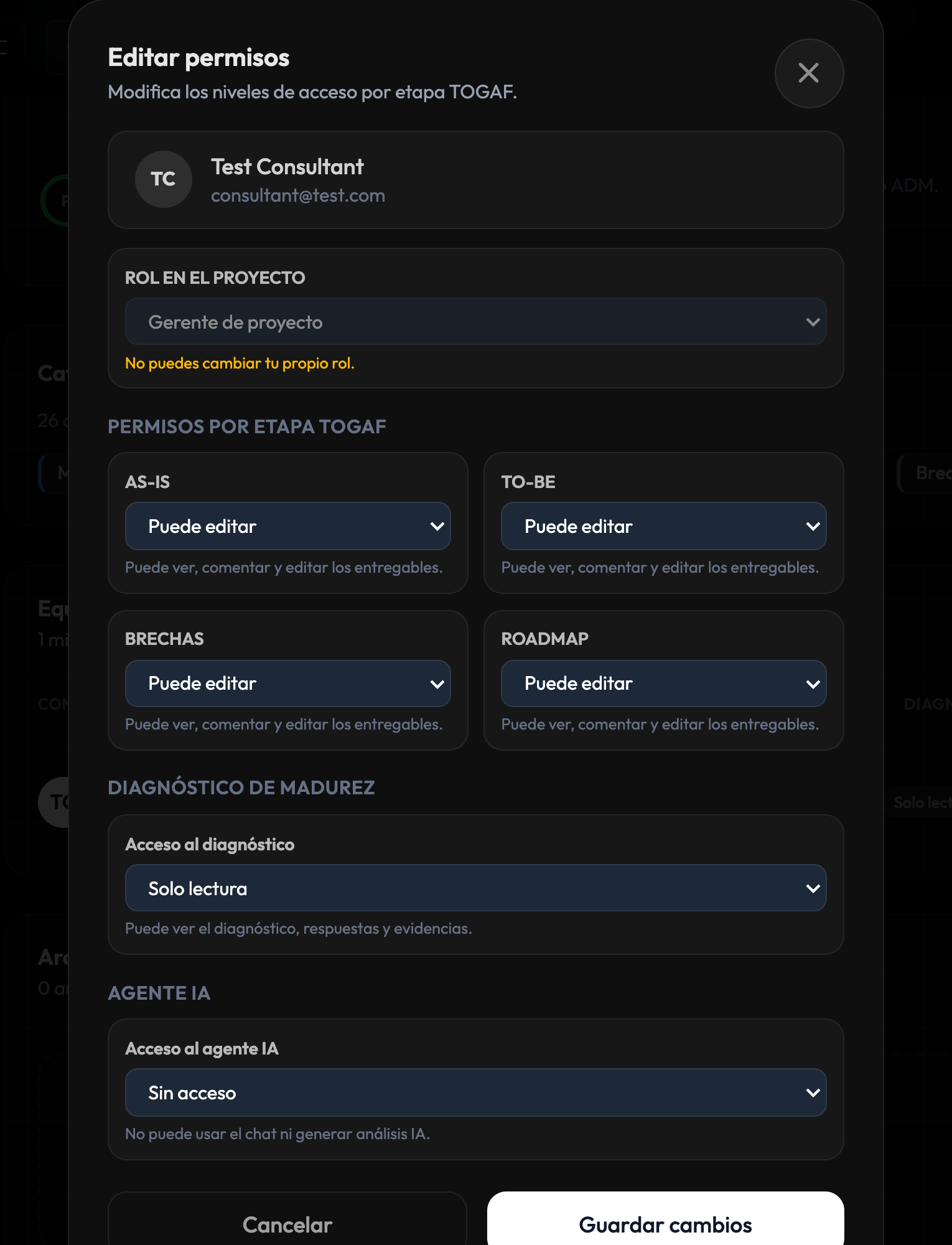The width and height of the screenshot is (952, 1245).
Task: Open the Acceso al diagnóstico dropdown
Action: [475, 888]
